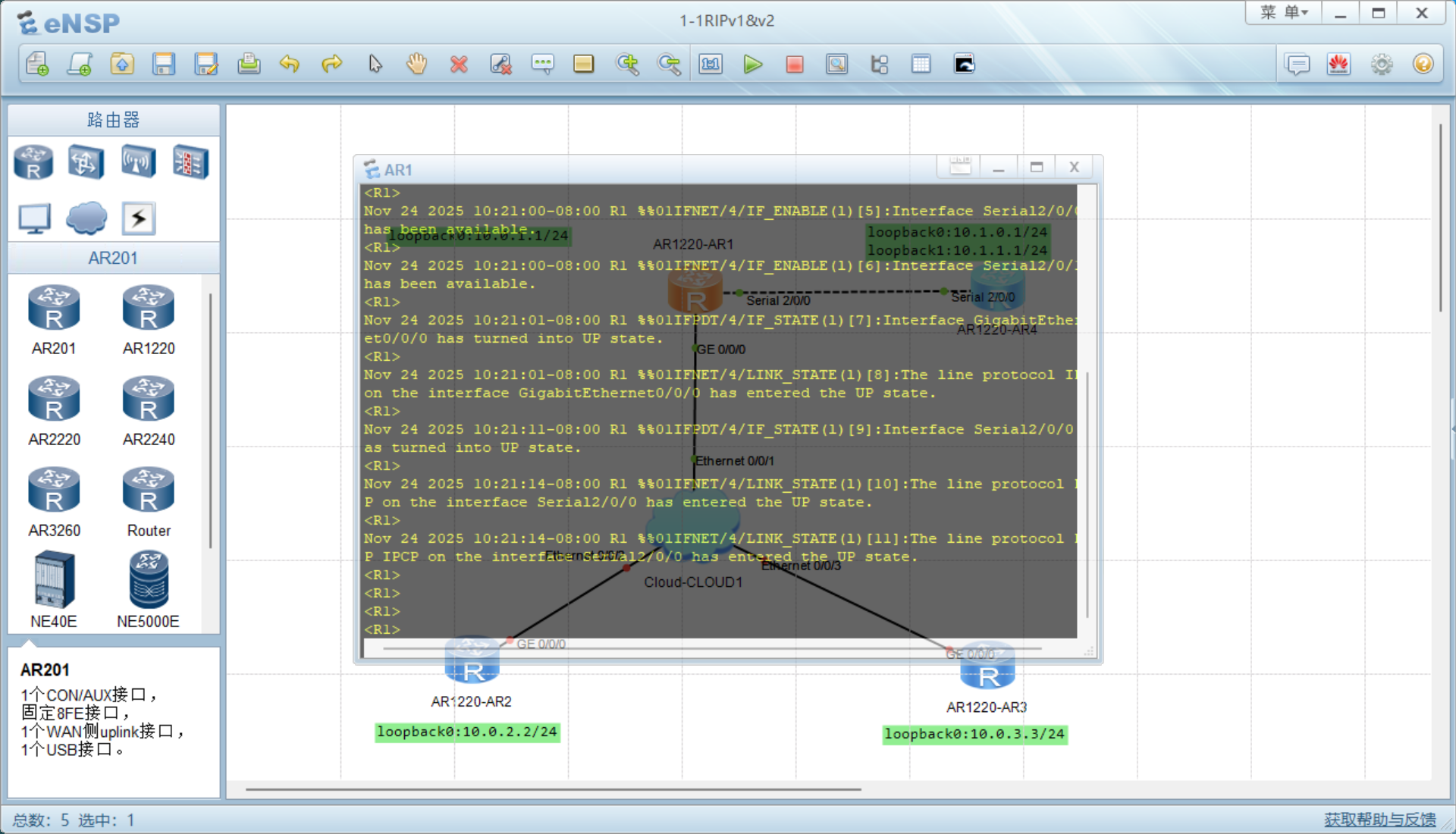The image size is (1456, 834).
Task: Choose the cloud device category icon
Action: click(86, 218)
